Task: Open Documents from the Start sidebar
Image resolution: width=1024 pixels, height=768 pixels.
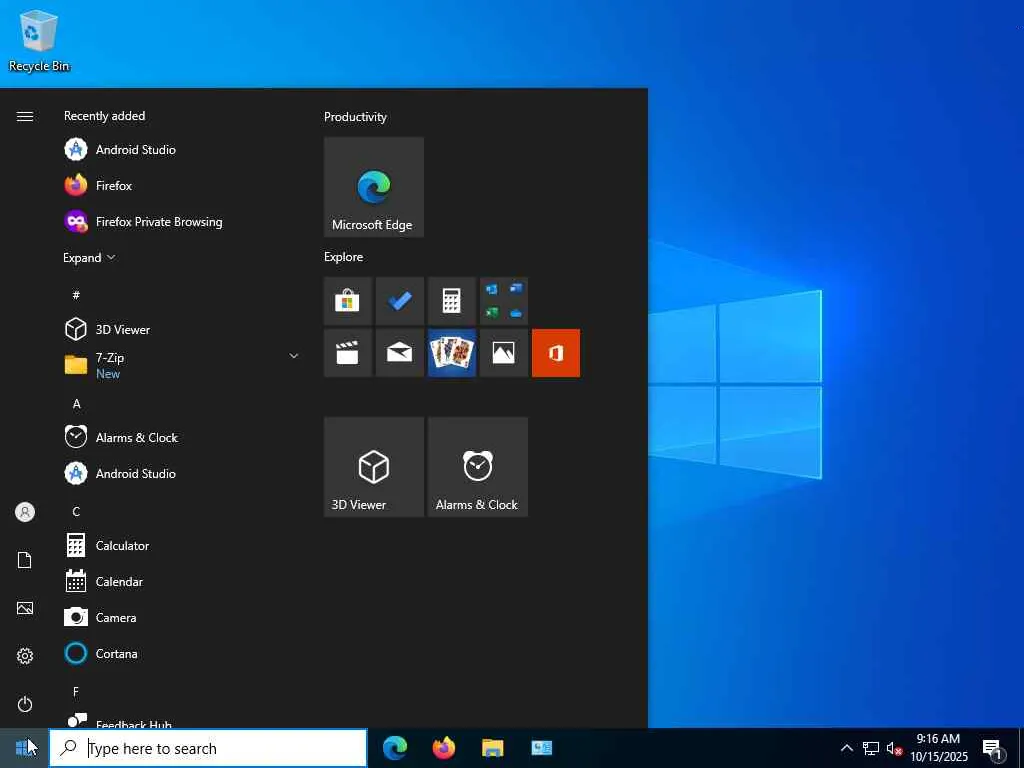Action: click(25, 560)
